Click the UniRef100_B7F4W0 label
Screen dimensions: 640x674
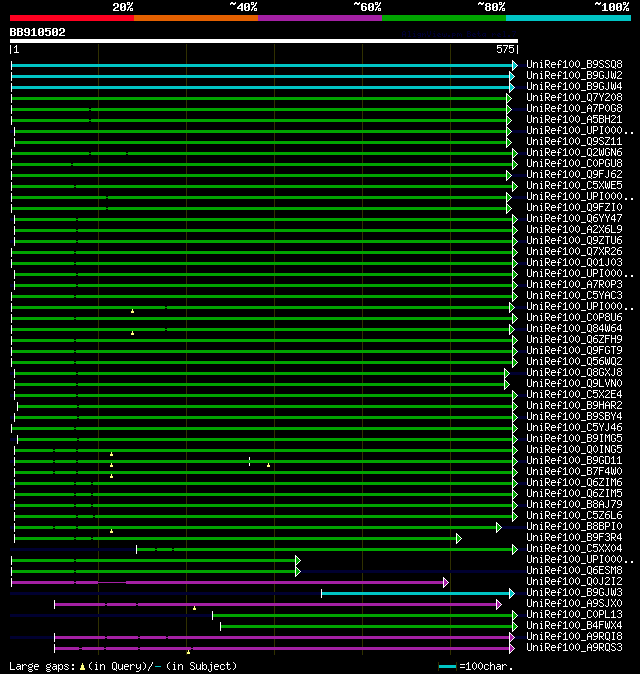coord(574,472)
